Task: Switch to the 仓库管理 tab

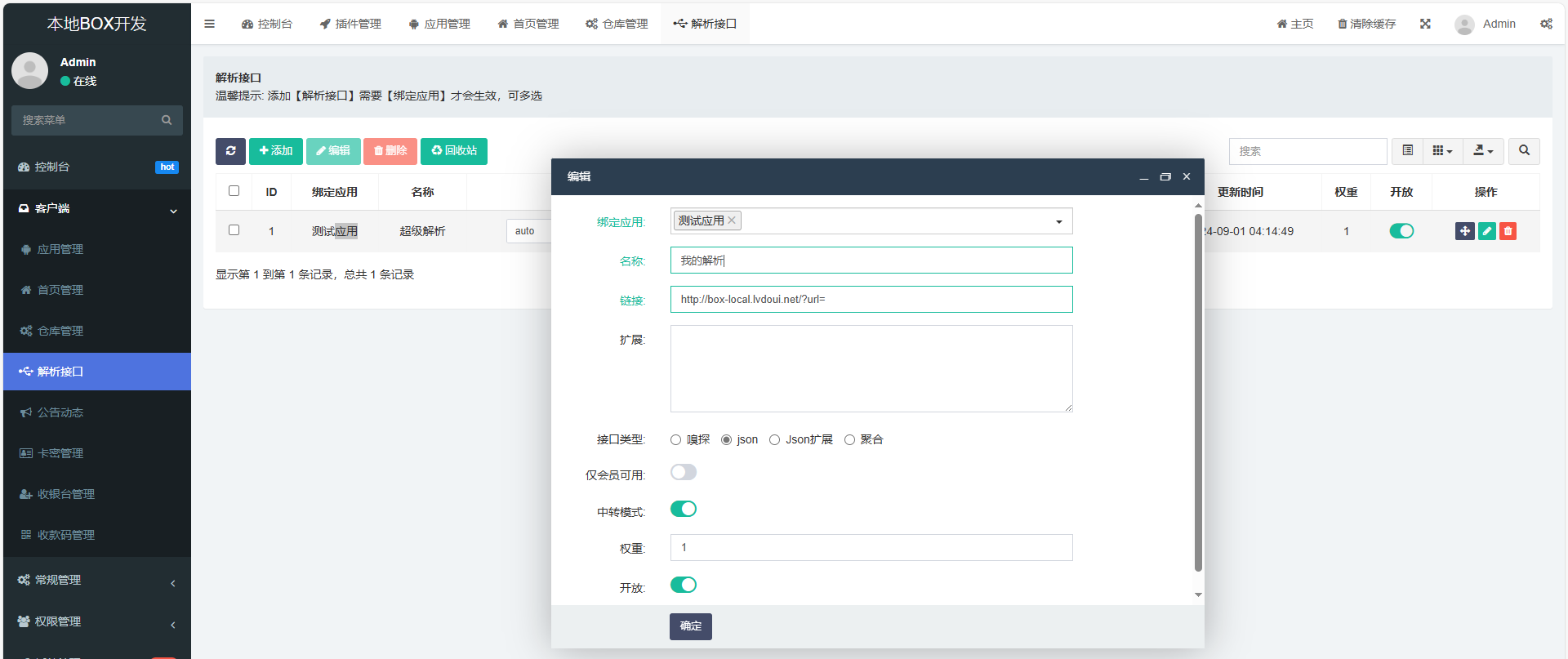Action: (617, 24)
